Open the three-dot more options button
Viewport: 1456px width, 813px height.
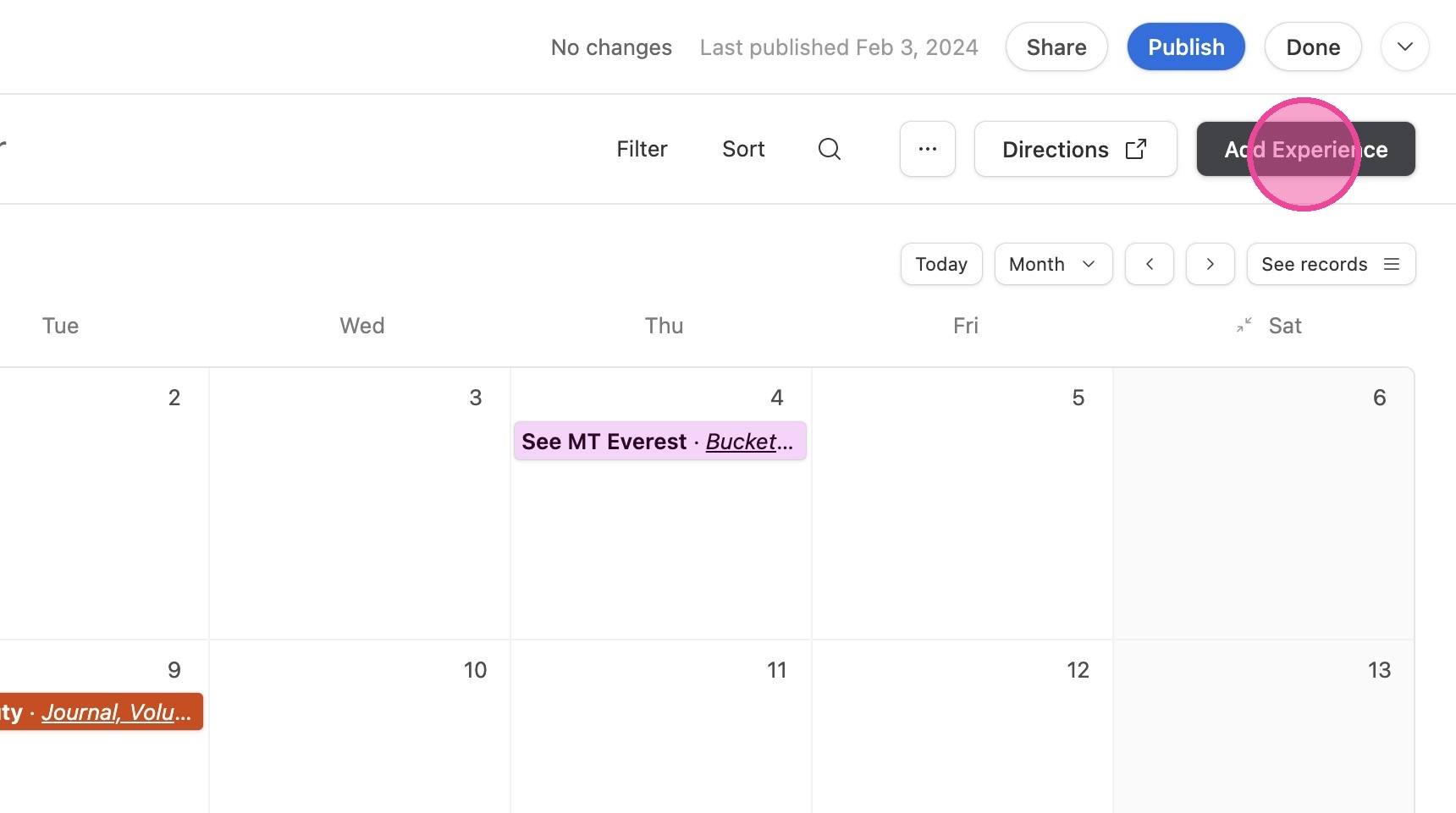pyautogui.click(x=928, y=149)
